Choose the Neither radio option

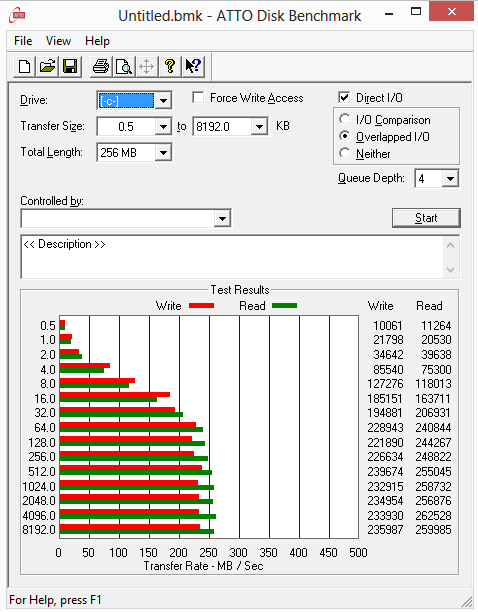click(345, 153)
